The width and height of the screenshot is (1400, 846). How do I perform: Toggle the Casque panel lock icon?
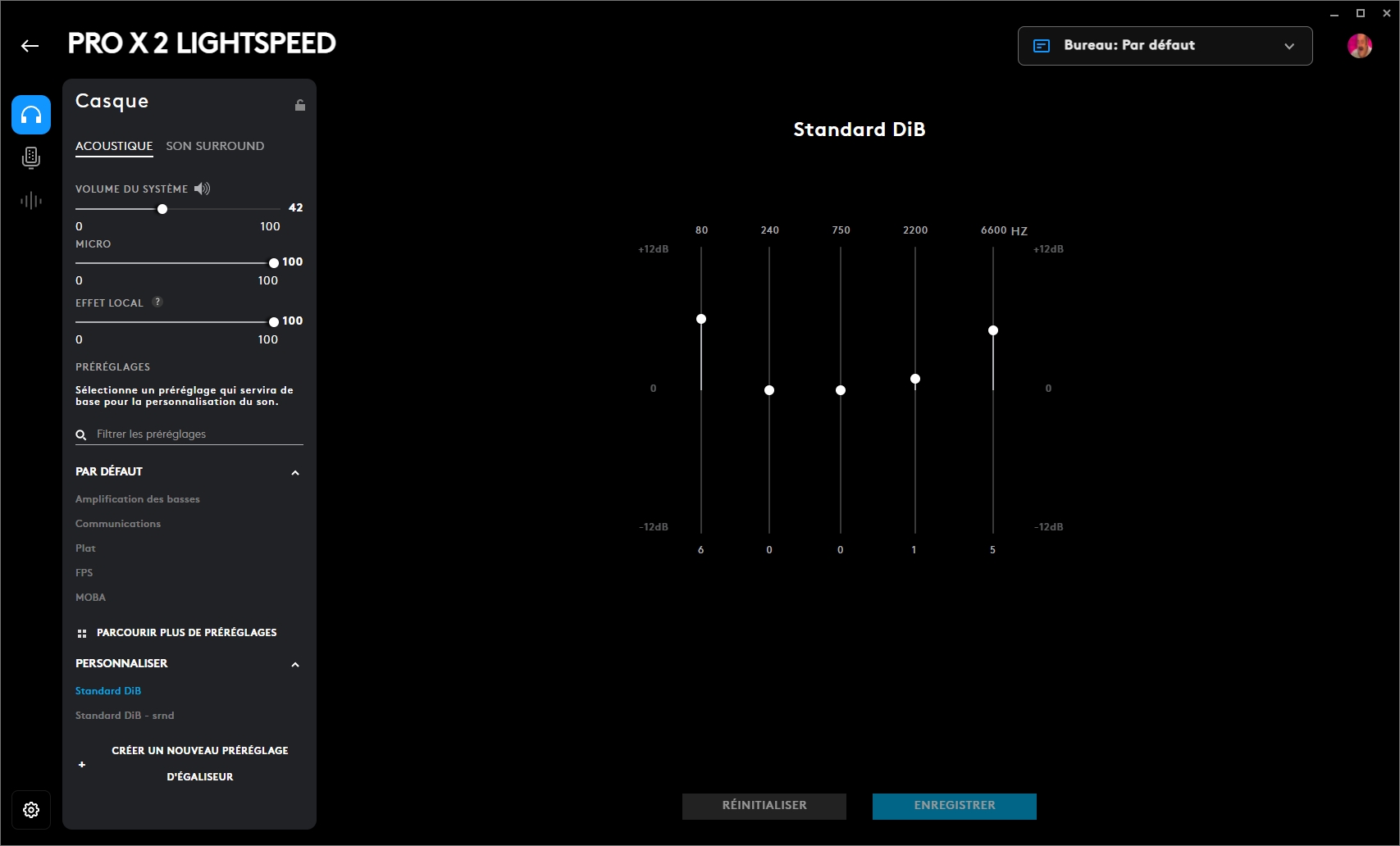point(300,105)
